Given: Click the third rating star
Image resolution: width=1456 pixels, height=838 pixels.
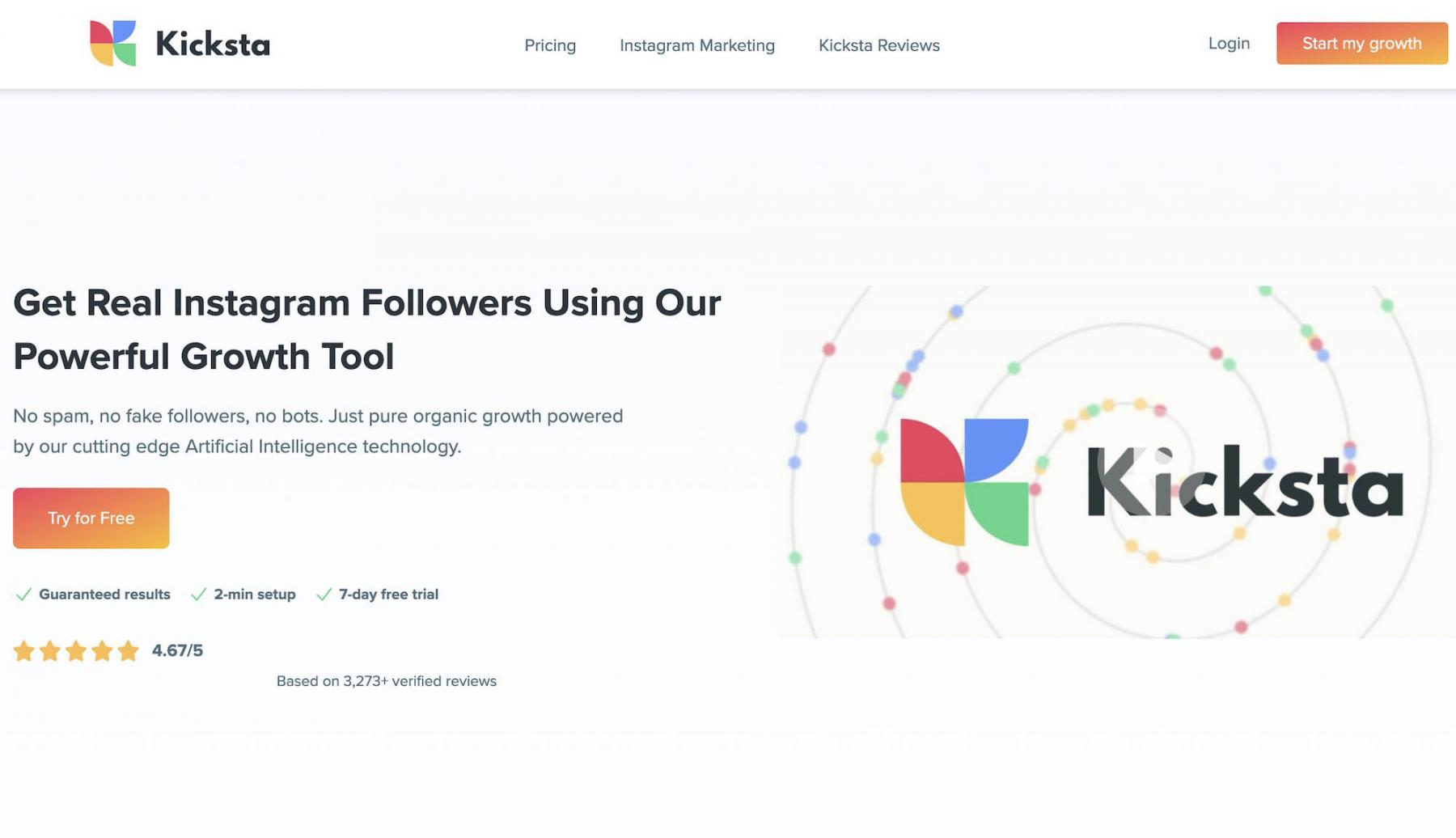Looking at the screenshot, I should point(76,651).
